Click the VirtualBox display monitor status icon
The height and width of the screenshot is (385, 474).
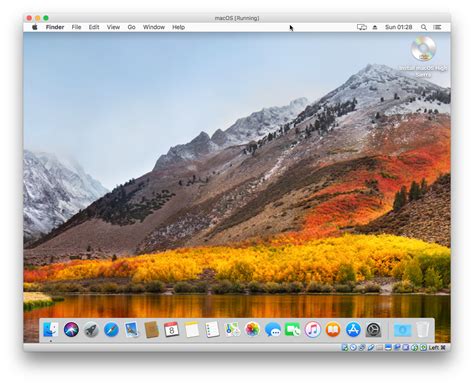click(388, 348)
